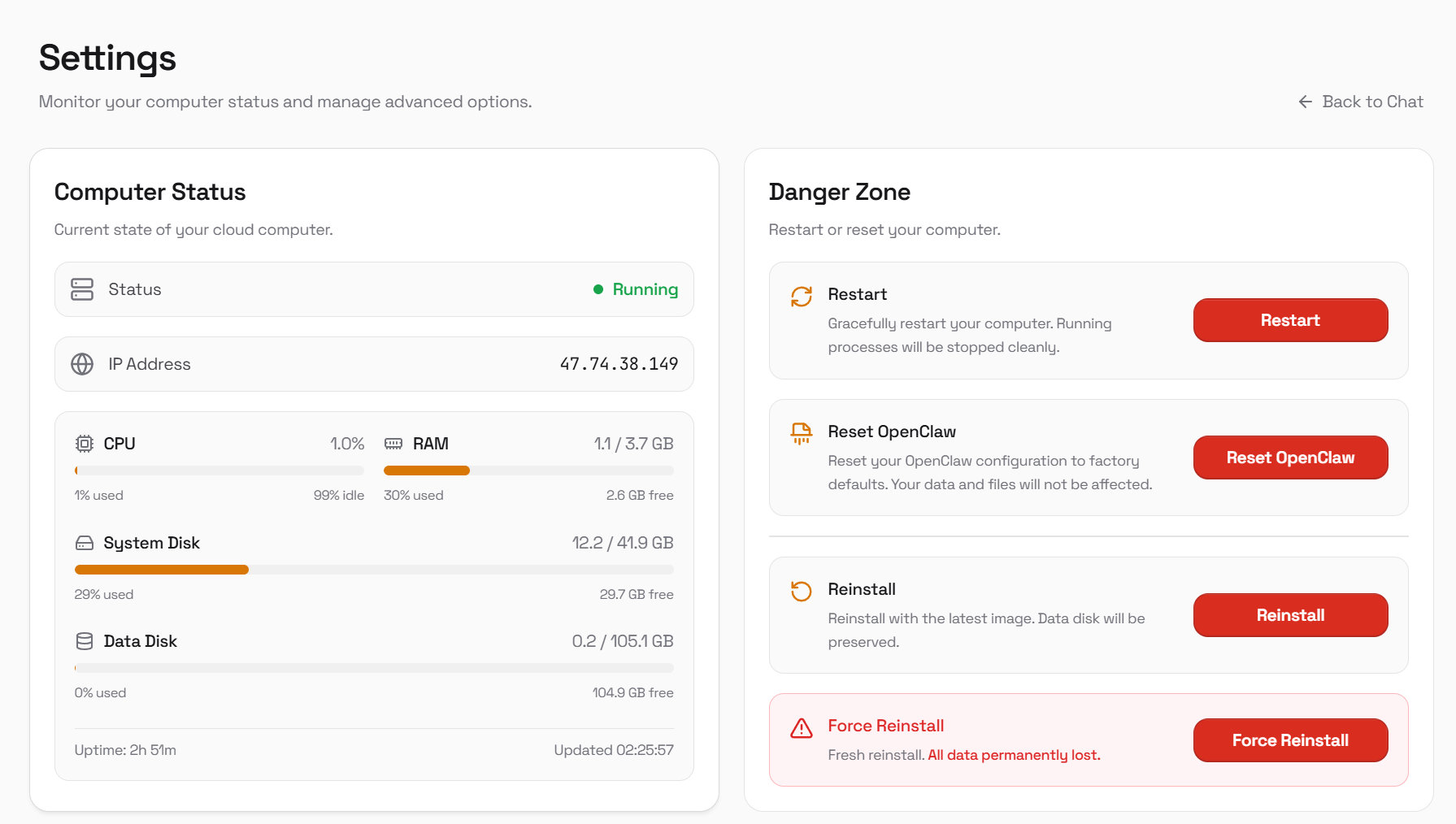Image resolution: width=1456 pixels, height=824 pixels.
Task: Click the circular arrows Restart icon
Action: [802, 297]
